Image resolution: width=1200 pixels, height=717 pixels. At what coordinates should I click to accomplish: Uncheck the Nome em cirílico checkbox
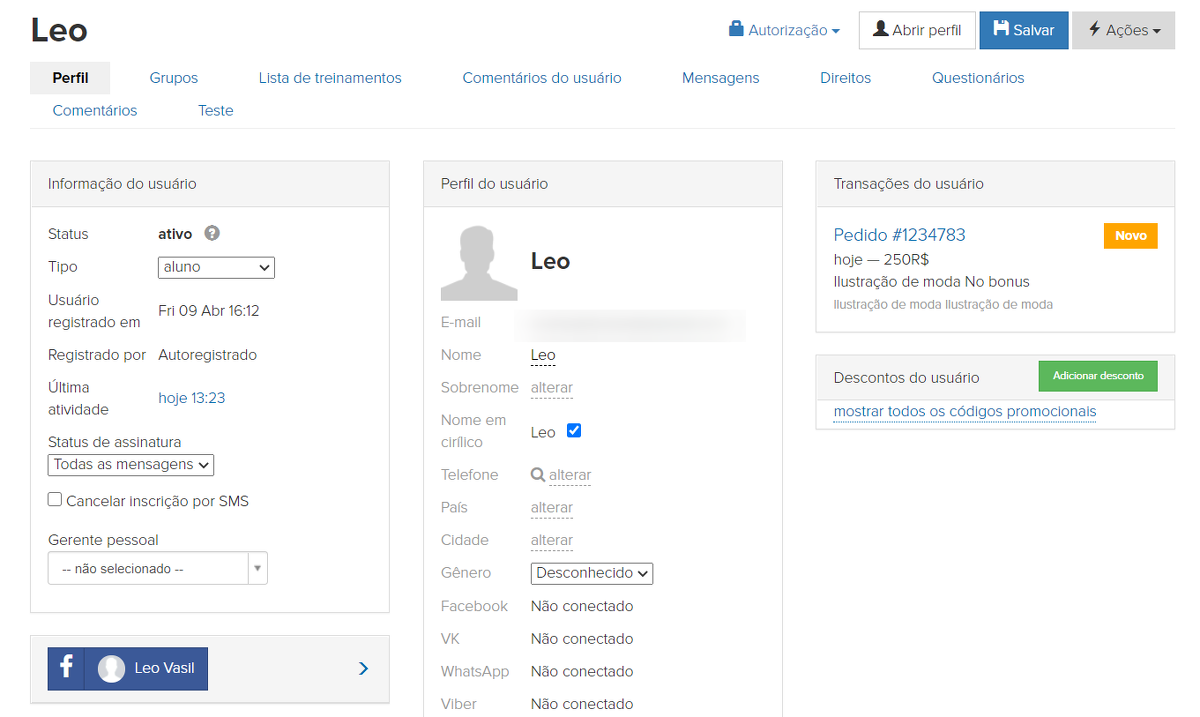tap(574, 431)
